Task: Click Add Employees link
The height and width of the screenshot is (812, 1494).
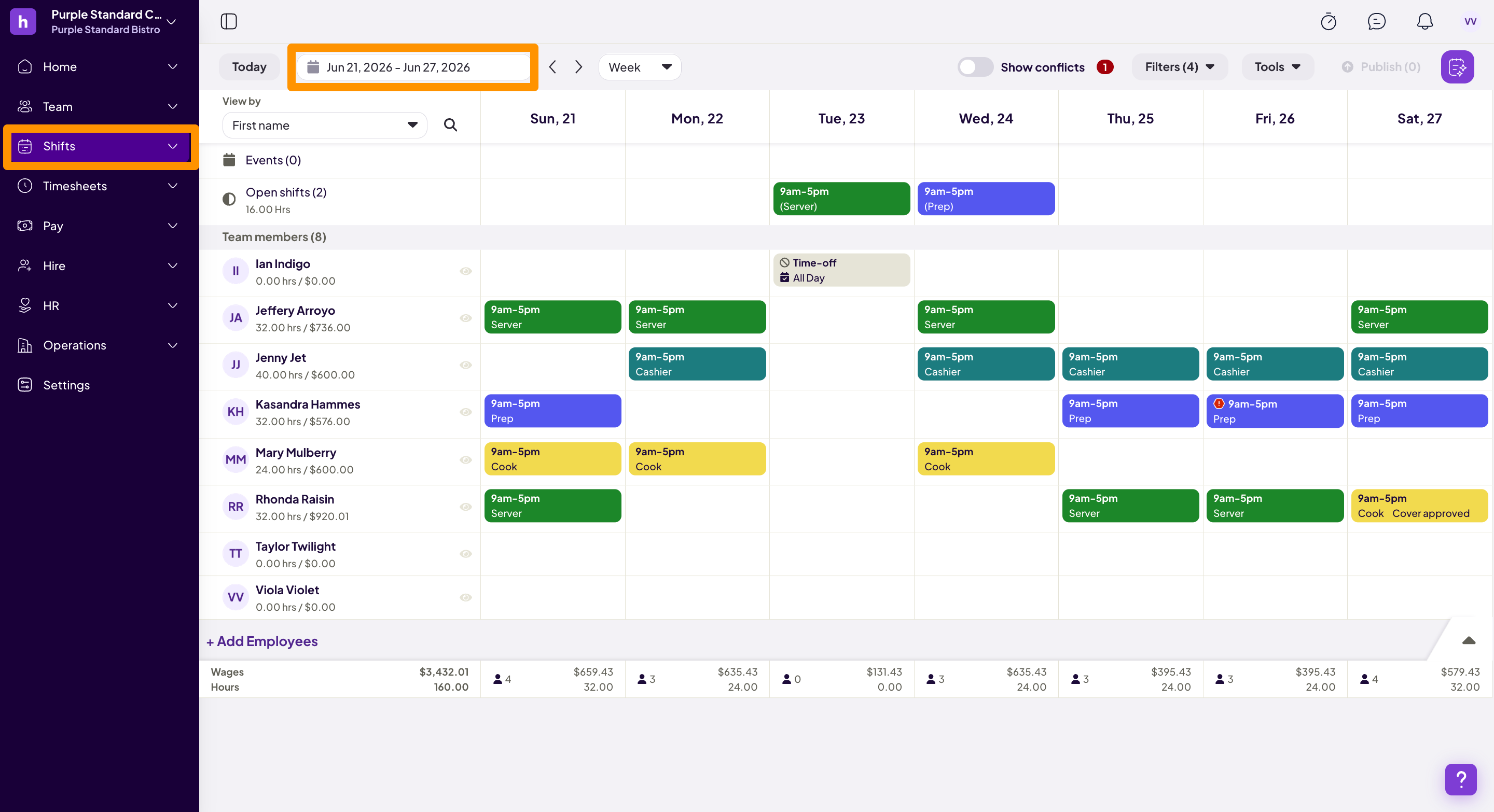Action: (x=262, y=641)
